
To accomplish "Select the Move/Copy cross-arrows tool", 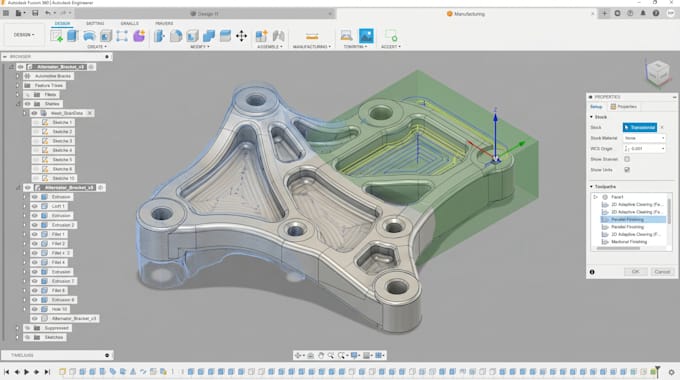I will tap(242, 36).
